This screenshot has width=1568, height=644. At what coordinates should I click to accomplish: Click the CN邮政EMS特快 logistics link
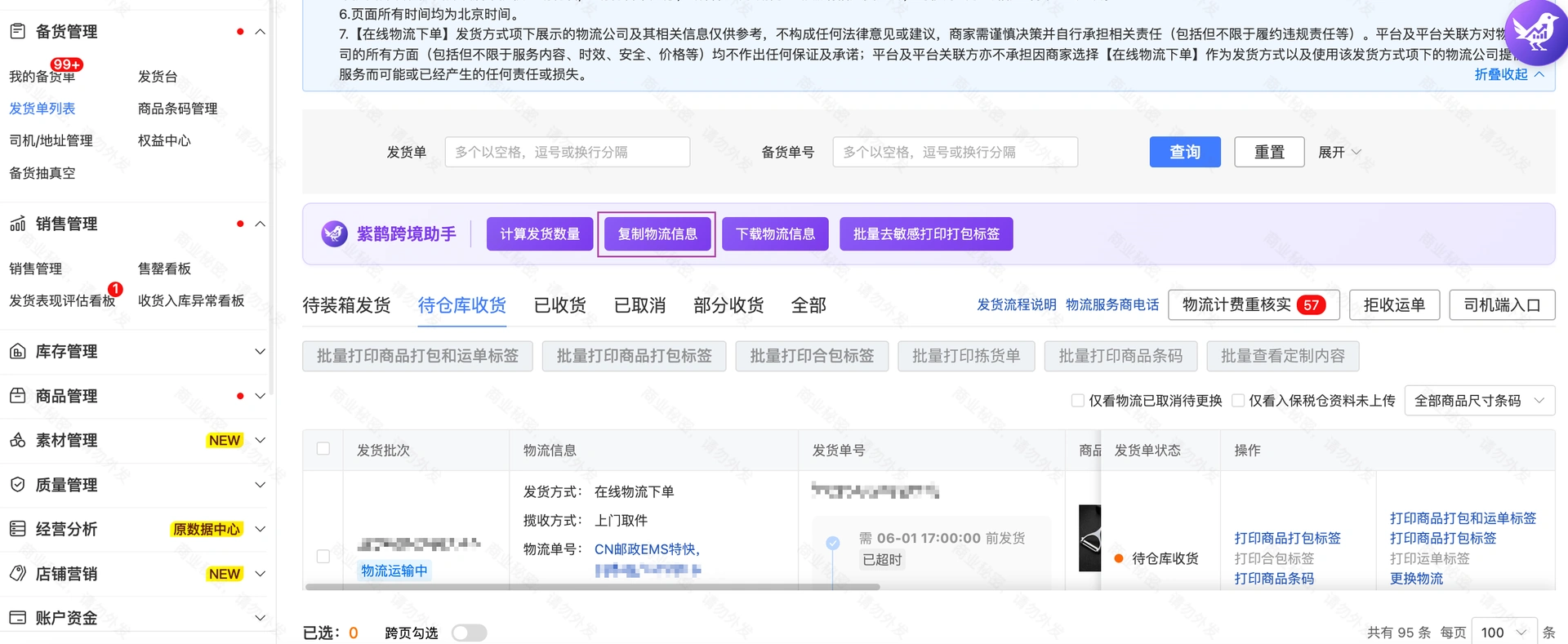click(x=647, y=549)
